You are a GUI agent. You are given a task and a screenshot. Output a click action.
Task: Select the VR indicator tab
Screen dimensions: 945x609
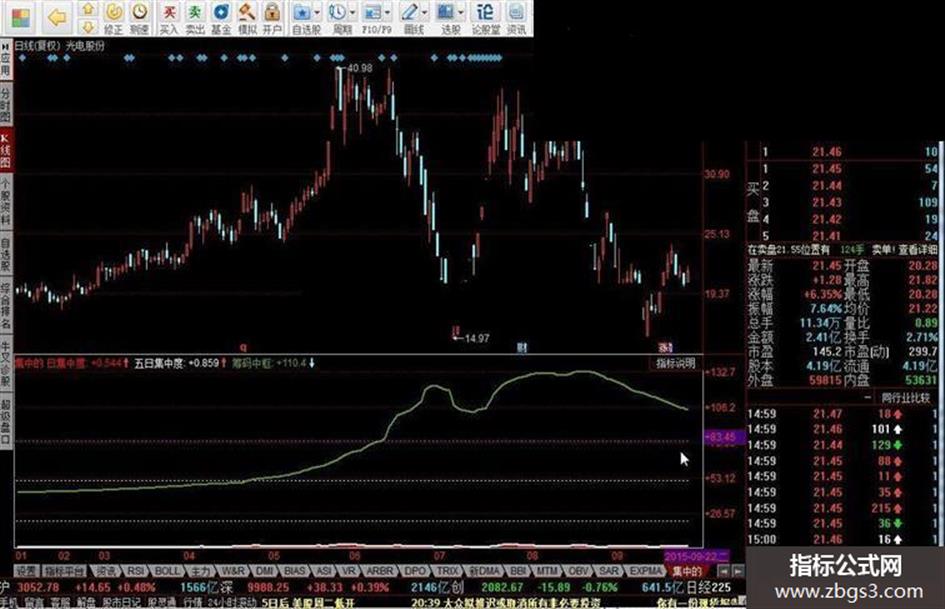(349, 570)
